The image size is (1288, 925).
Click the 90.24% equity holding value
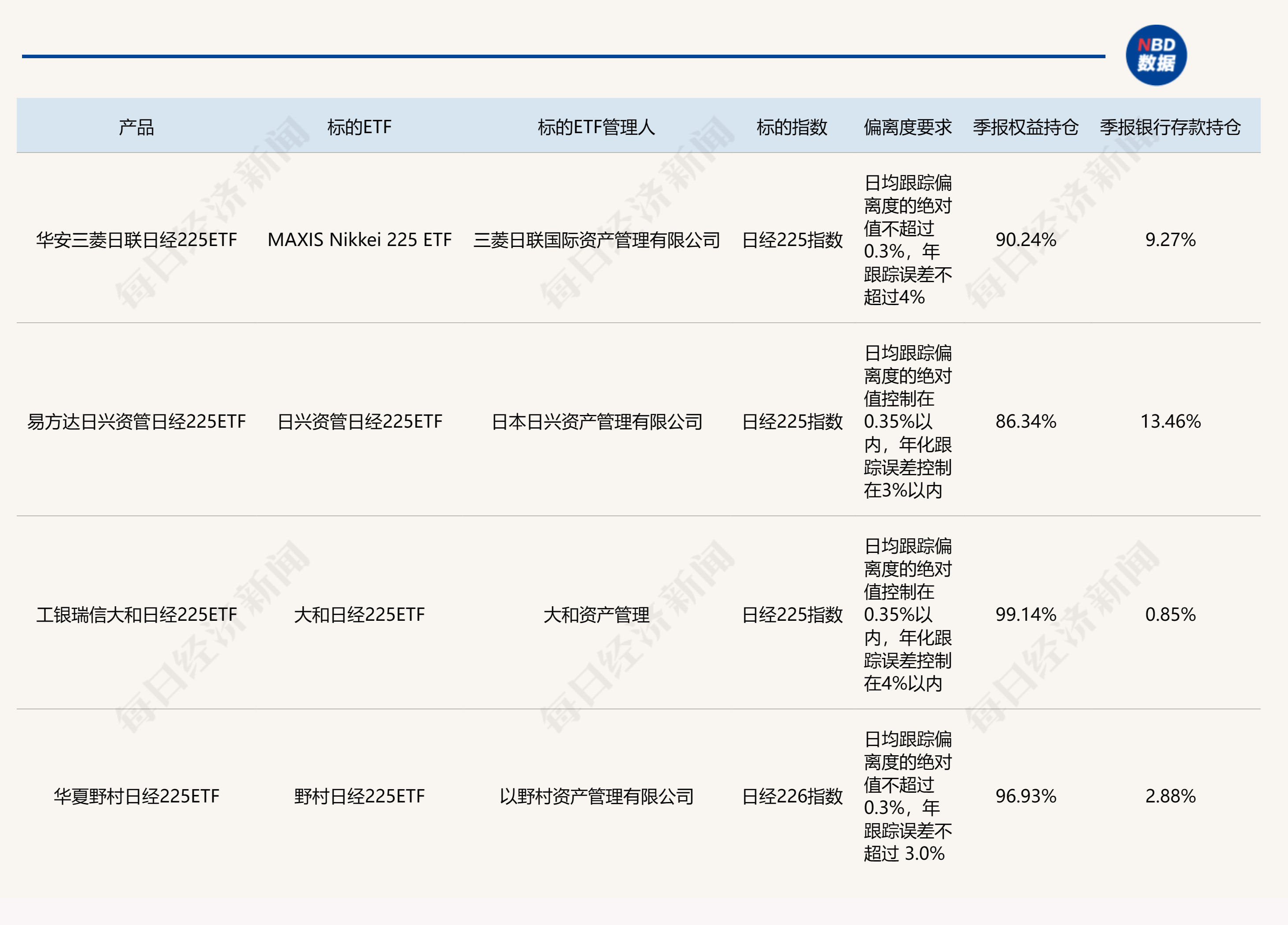coord(1026,240)
